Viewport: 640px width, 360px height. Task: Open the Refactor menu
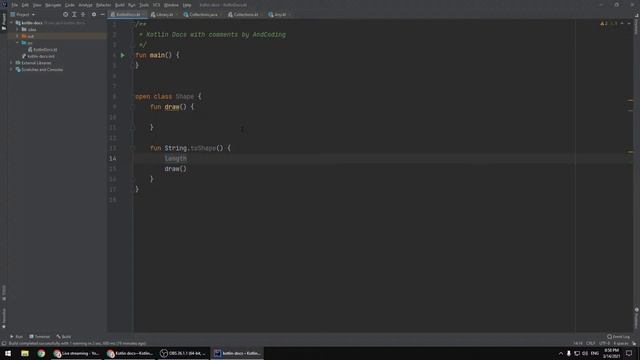coord(103,5)
